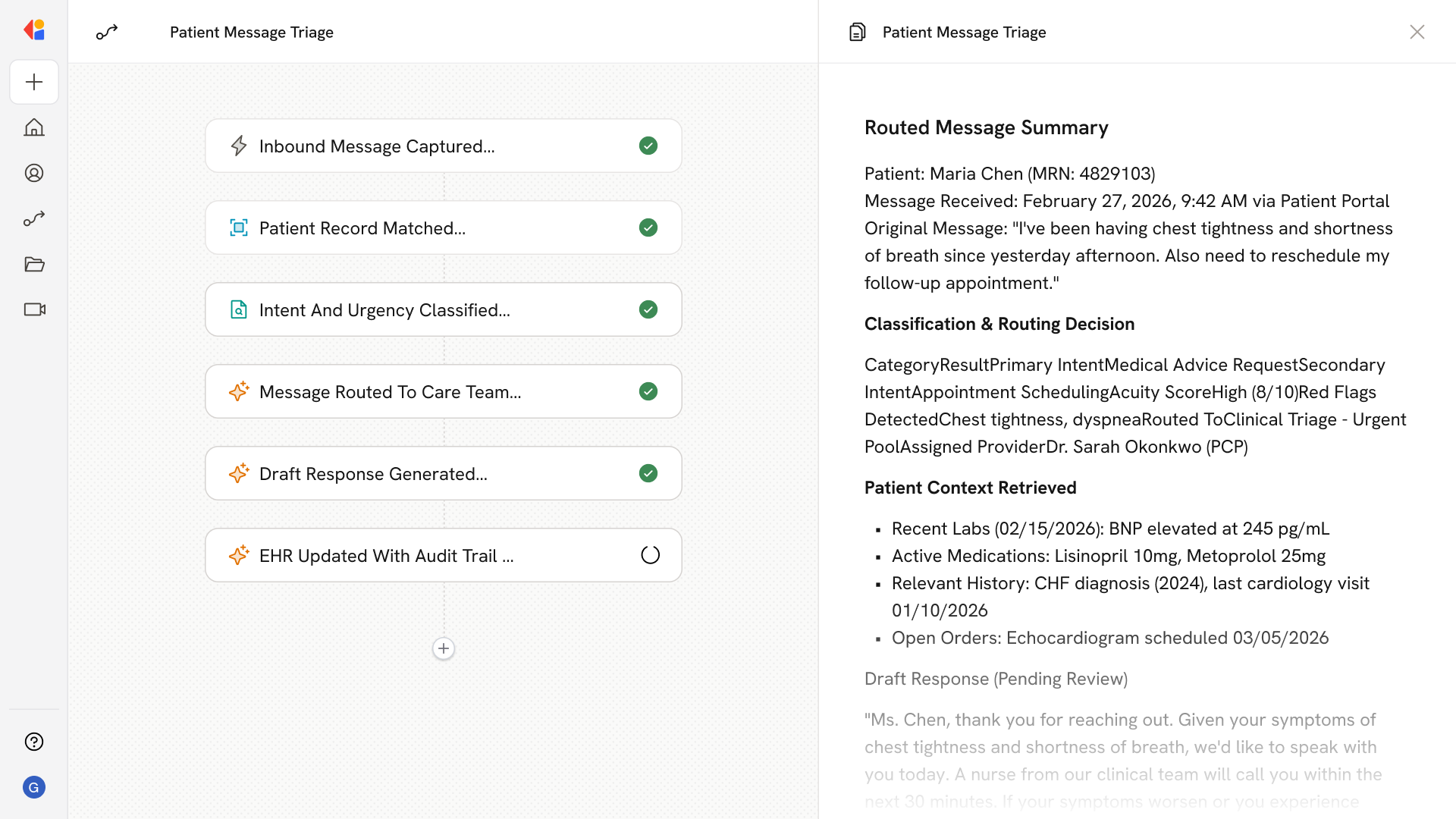The image size is (1456, 819).
Task: Click the workflow icon beside the Patient Message Triage title
Action: pos(107,32)
